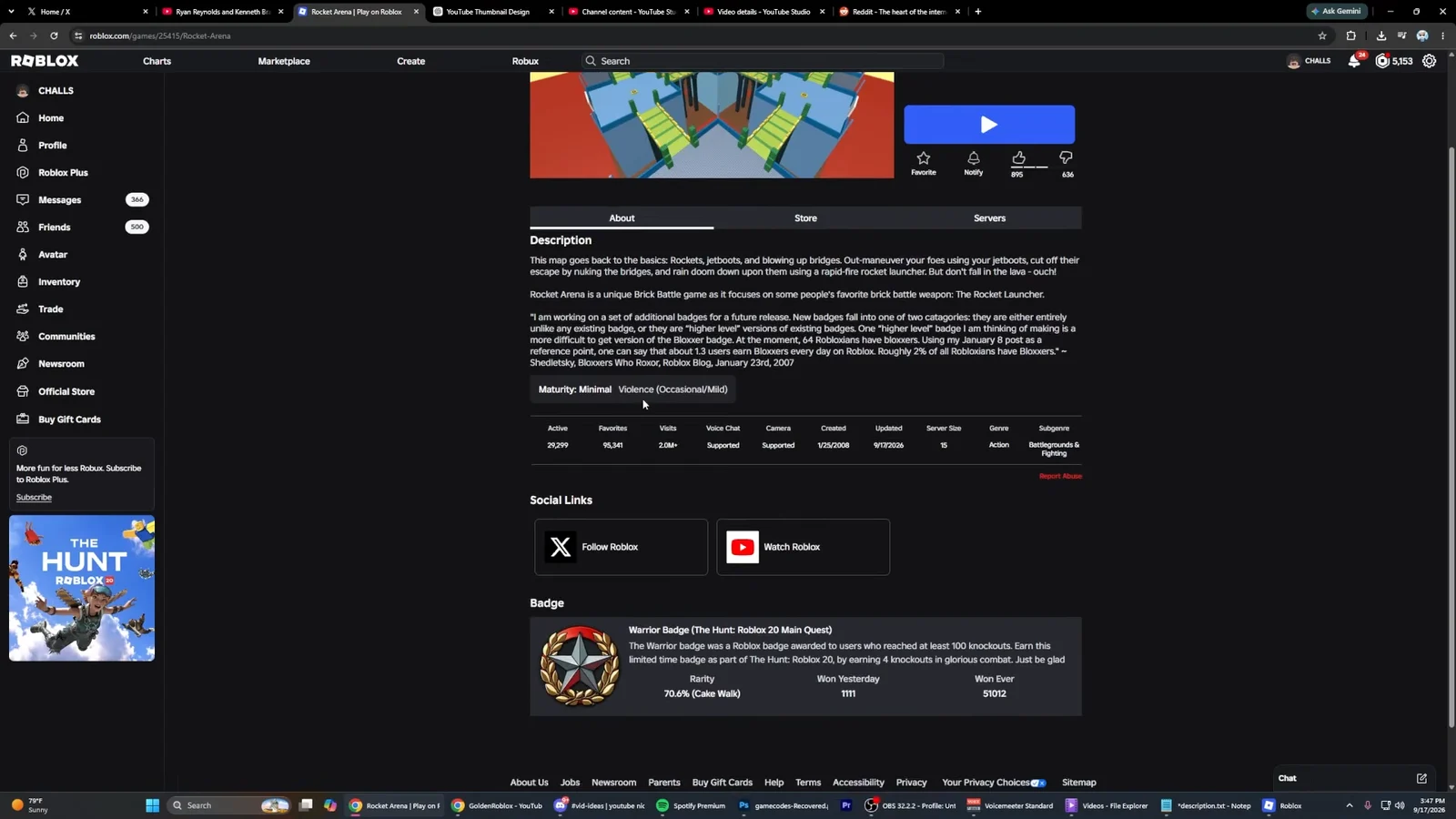
Task: Click the Notify bell icon
Action: (973, 158)
